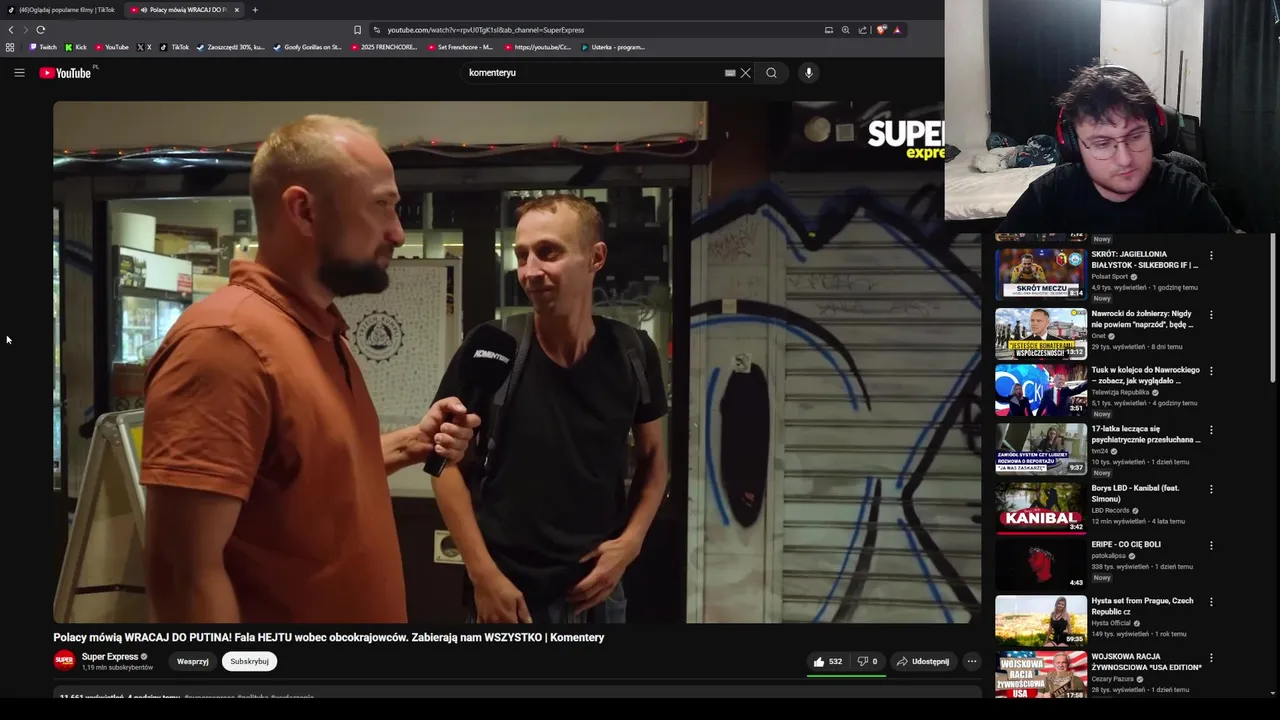This screenshot has width=1280, height=720.
Task: Bookmark this page with the bookmark icon
Action: point(357,30)
